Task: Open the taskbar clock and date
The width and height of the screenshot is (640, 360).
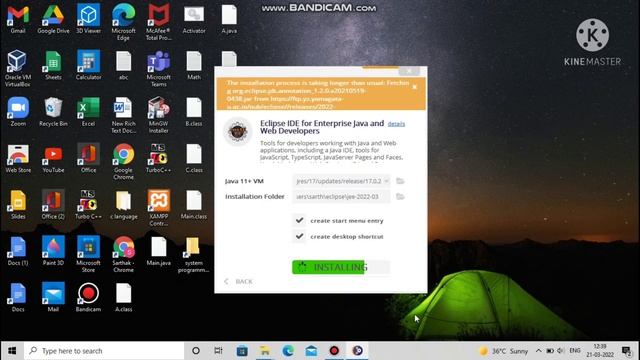Action: click(x=600, y=351)
